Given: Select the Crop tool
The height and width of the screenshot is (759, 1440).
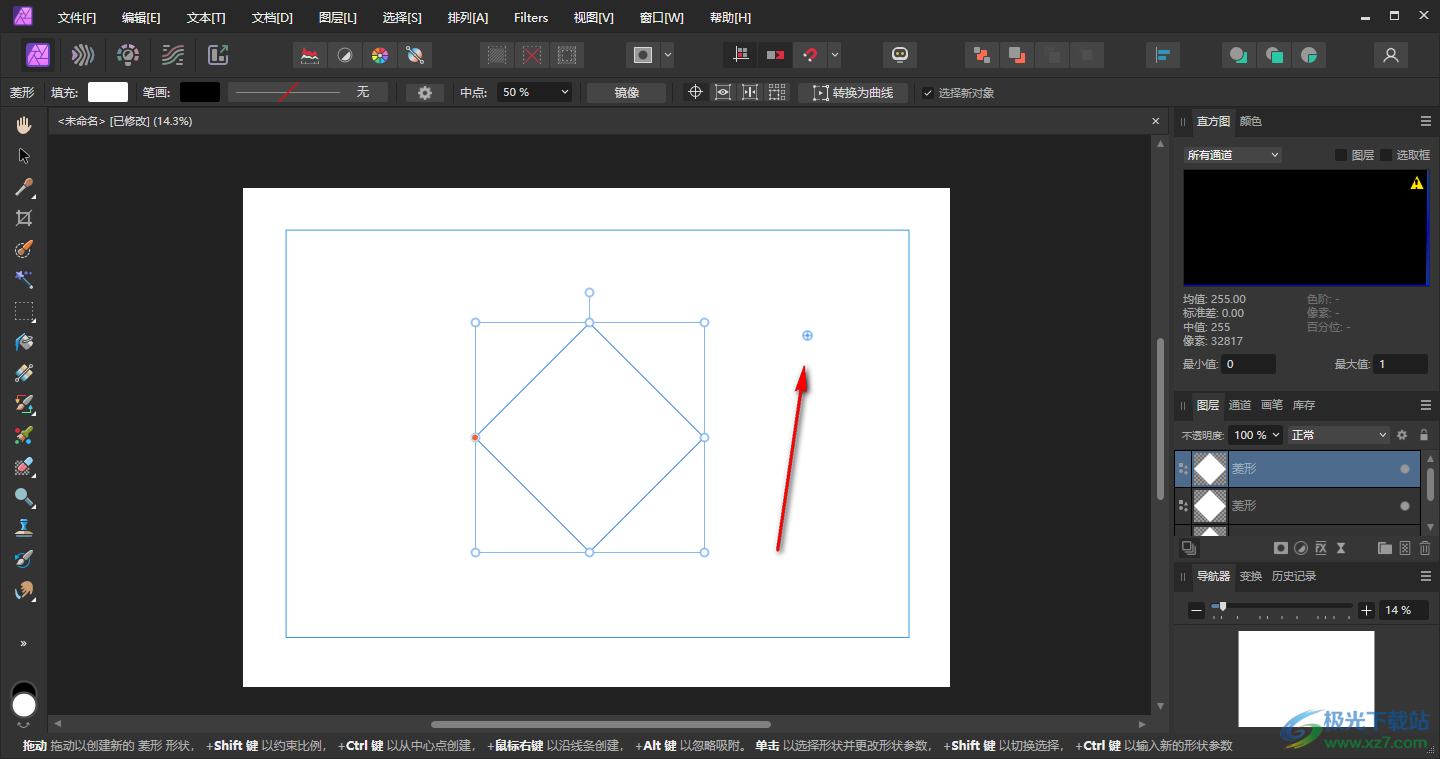Looking at the screenshot, I should (x=24, y=218).
